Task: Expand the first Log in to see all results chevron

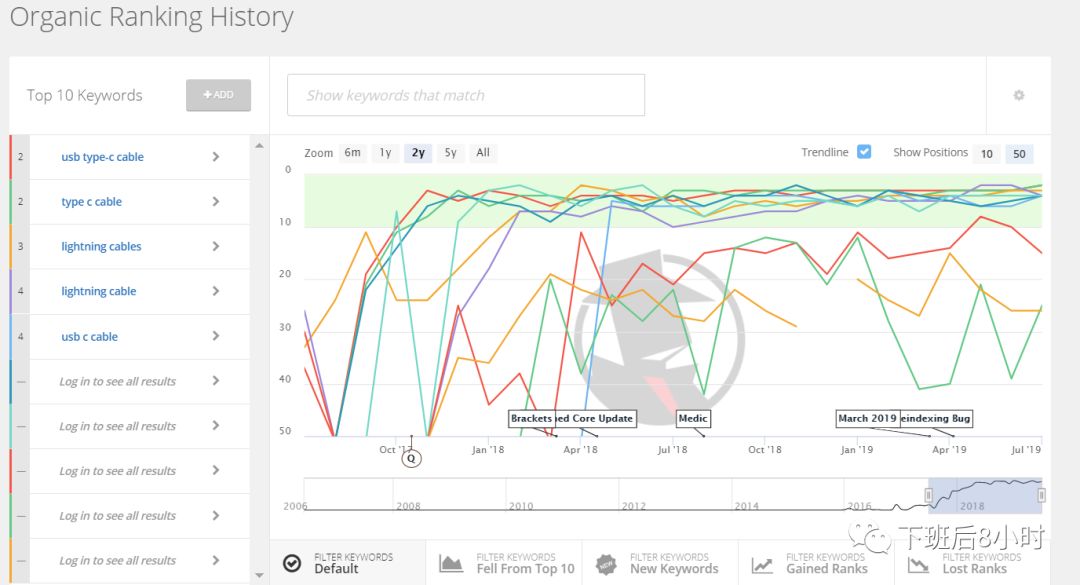Action: 216,380
